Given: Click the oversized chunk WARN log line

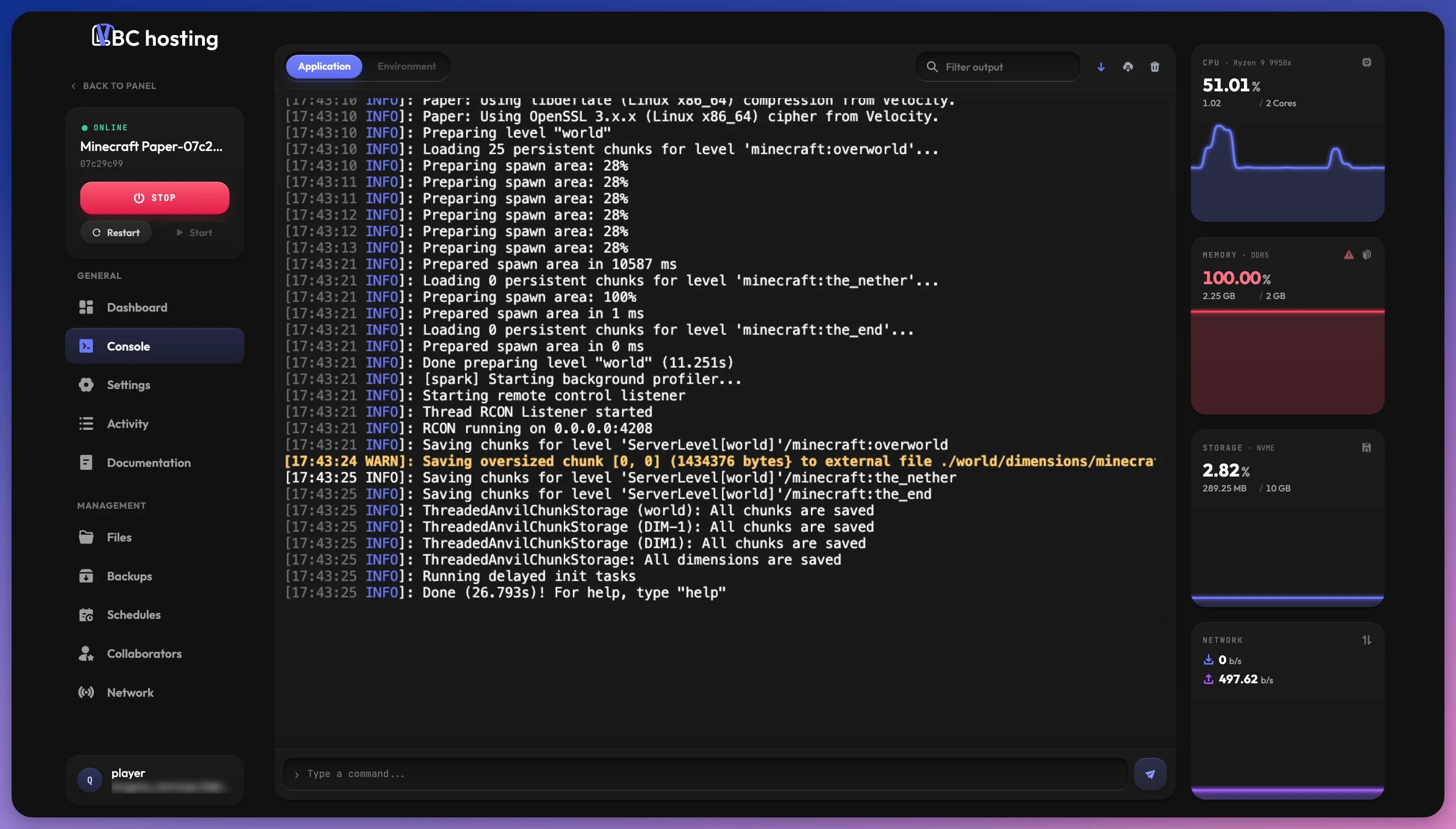Looking at the screenshot, I should pyautogui.click(x=719, y=461).
